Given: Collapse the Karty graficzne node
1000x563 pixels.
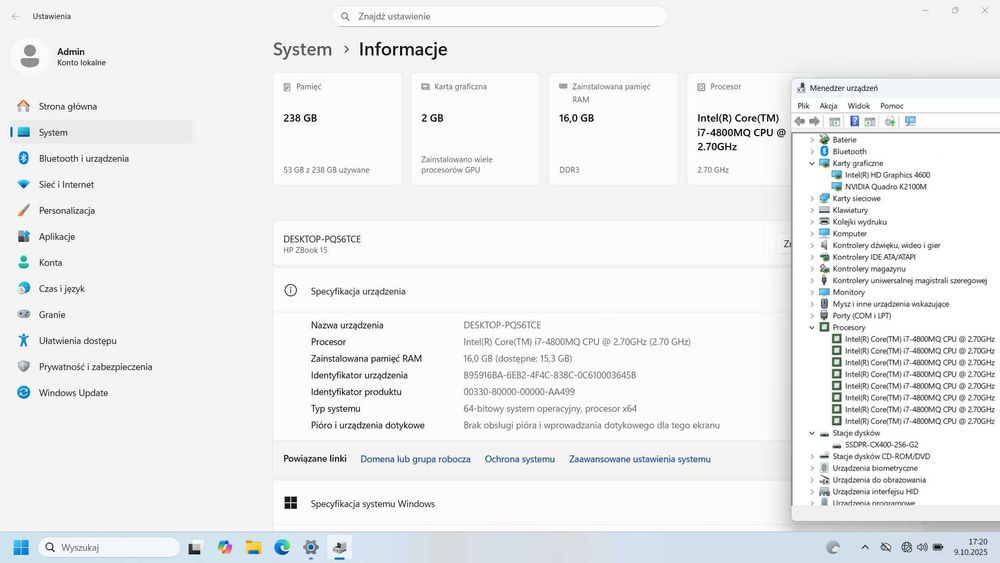Looking at the screenshot, I should click(x=812, y=163).
